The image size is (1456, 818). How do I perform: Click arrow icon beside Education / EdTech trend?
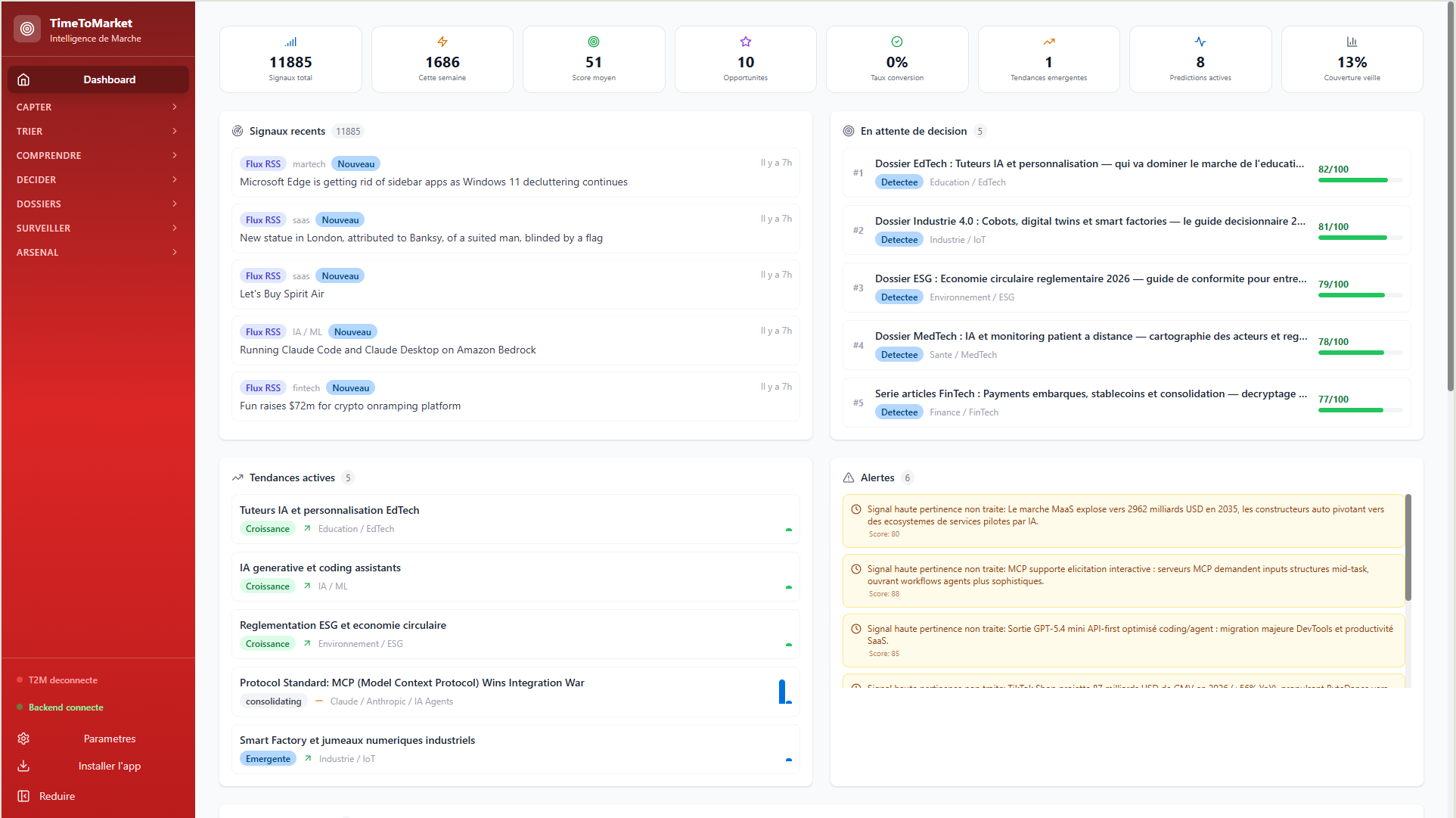pyautogui.click(x=307, y=529)
